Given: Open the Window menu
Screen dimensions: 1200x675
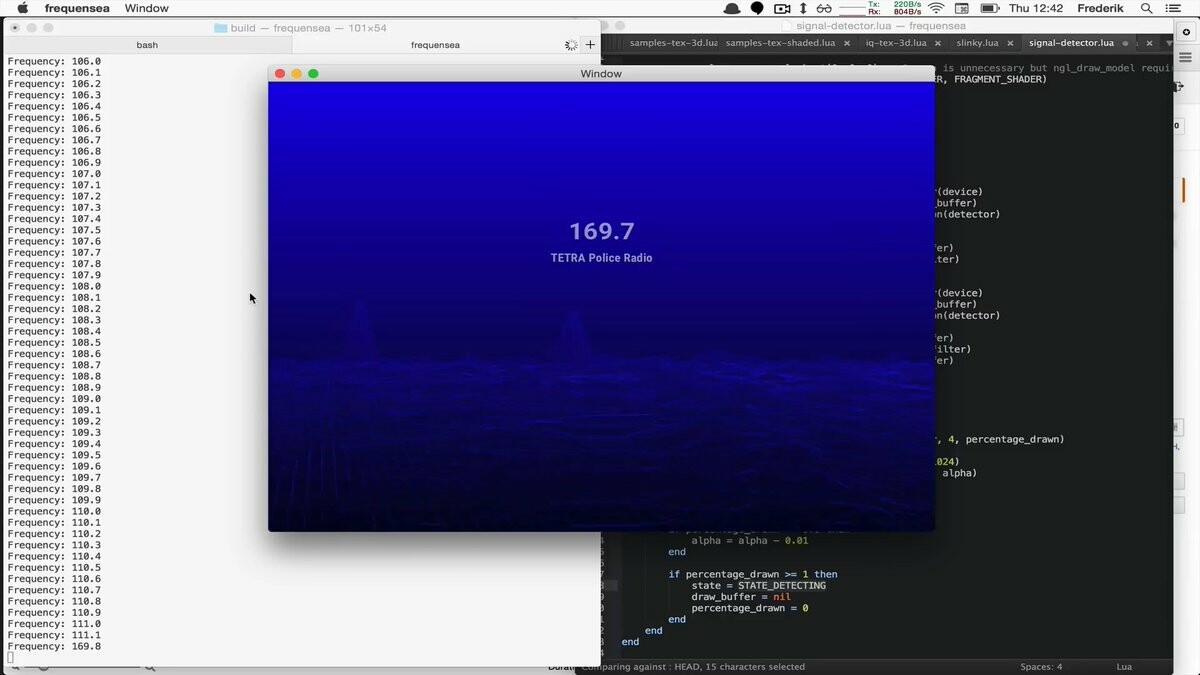Looking at the screenshot, I should click(146, 8).
